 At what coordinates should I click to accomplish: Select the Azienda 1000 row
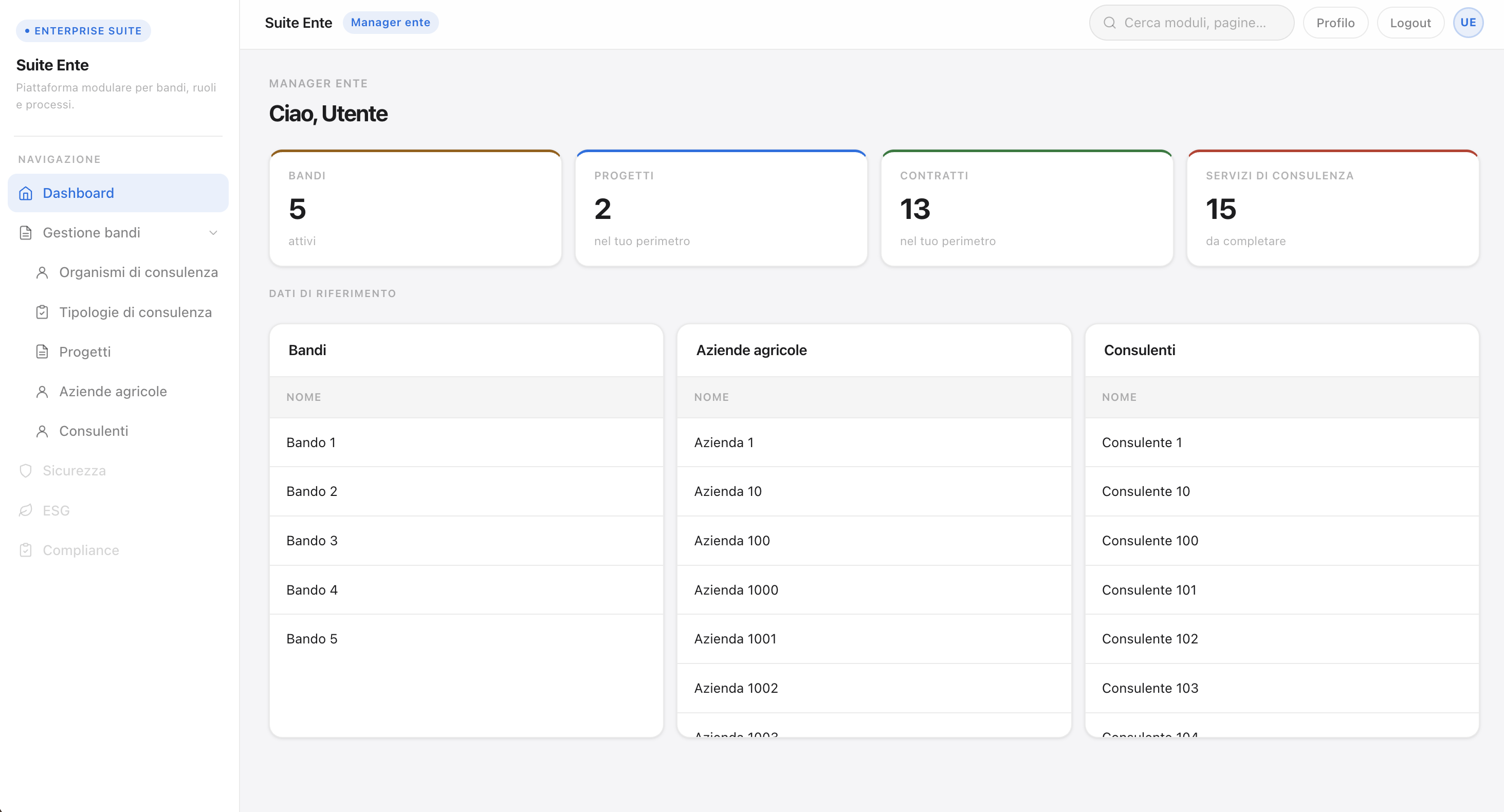tap(874, 590)
